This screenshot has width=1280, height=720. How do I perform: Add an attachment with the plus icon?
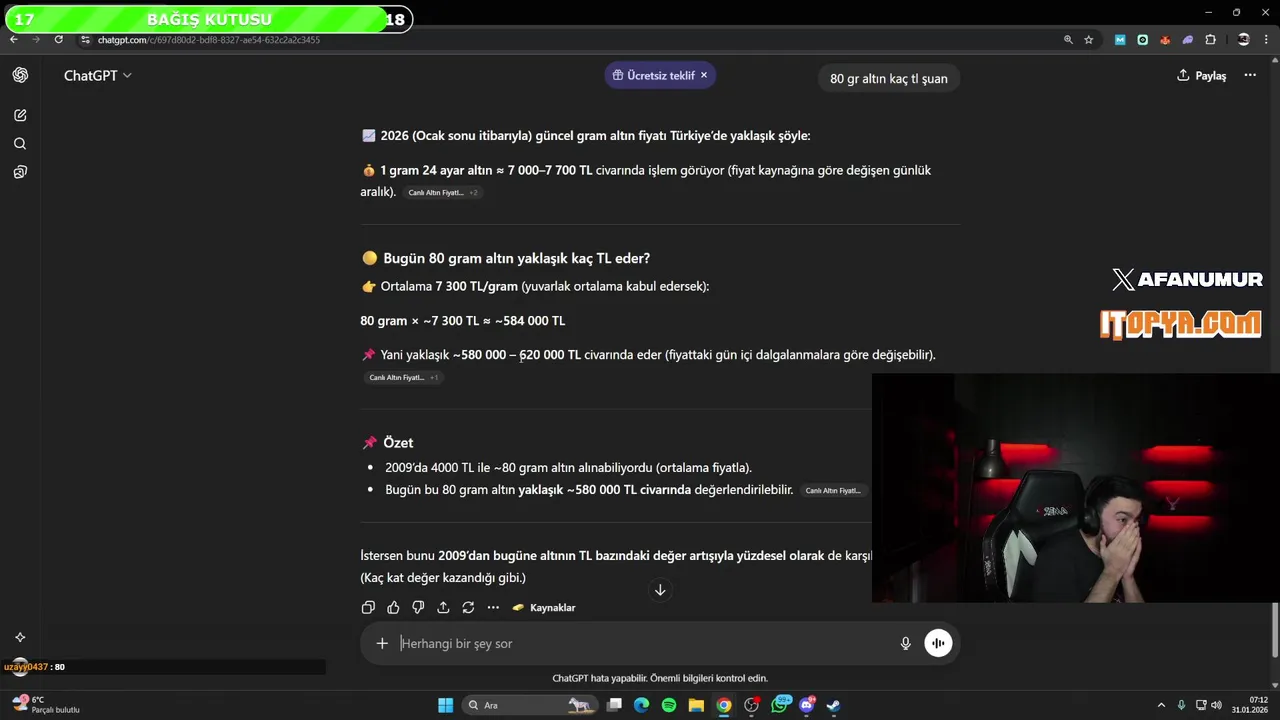(x=382, y=643)
